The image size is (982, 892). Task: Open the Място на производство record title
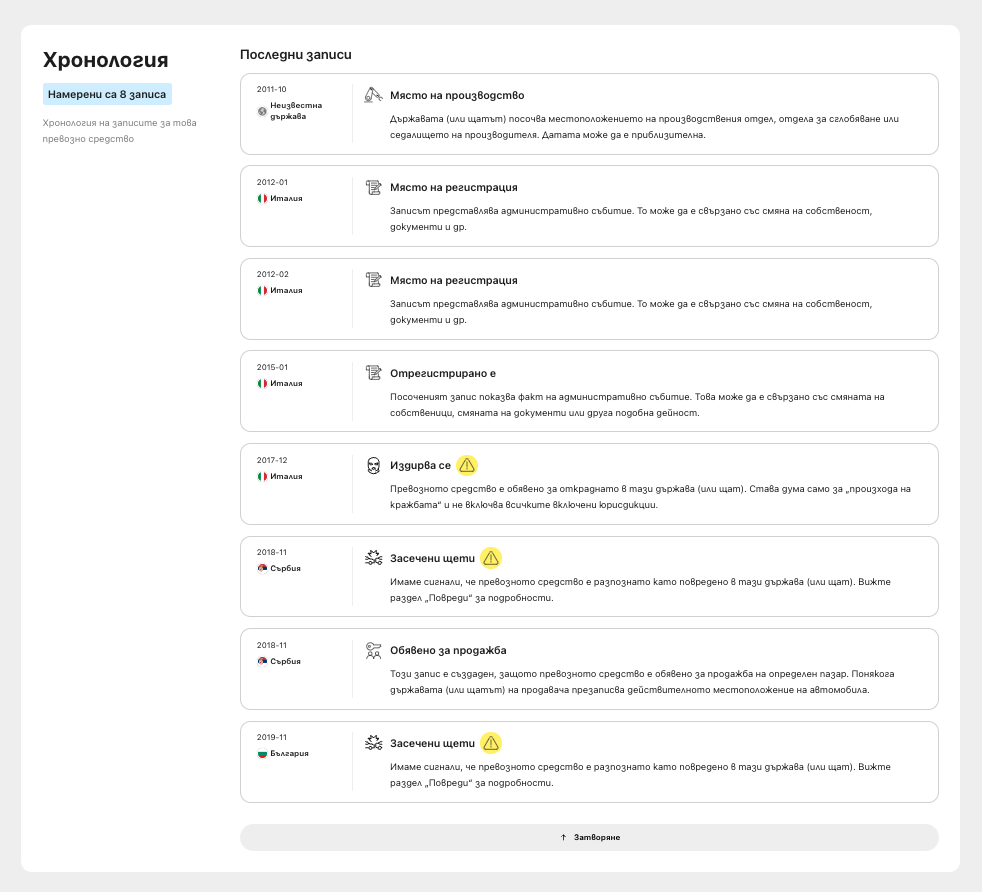pos(457,95)
